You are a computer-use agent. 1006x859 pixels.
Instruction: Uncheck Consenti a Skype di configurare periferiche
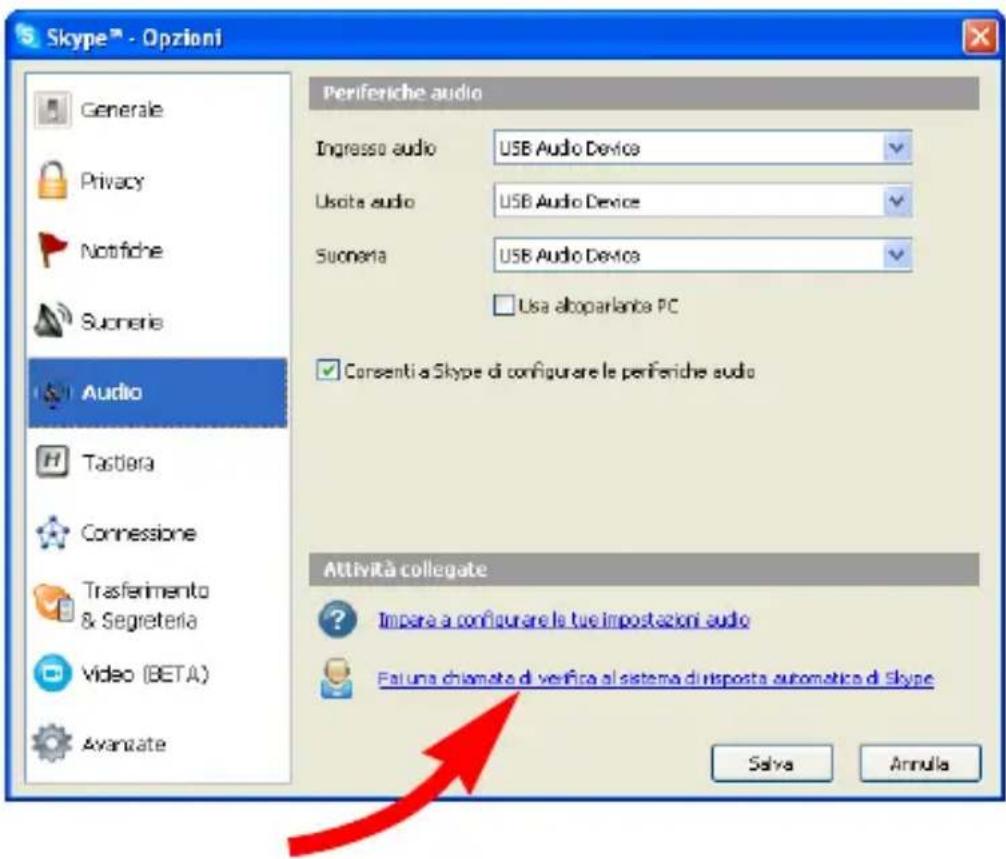click(327, 370)
